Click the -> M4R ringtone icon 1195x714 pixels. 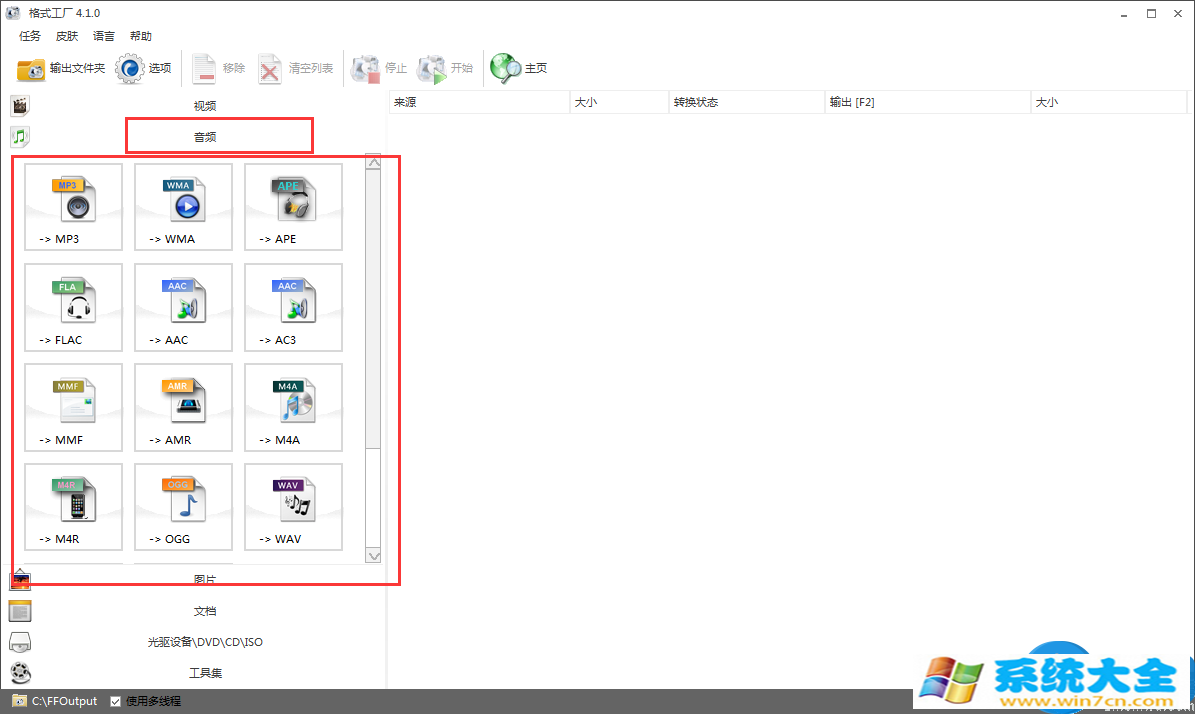coord(73,507)
